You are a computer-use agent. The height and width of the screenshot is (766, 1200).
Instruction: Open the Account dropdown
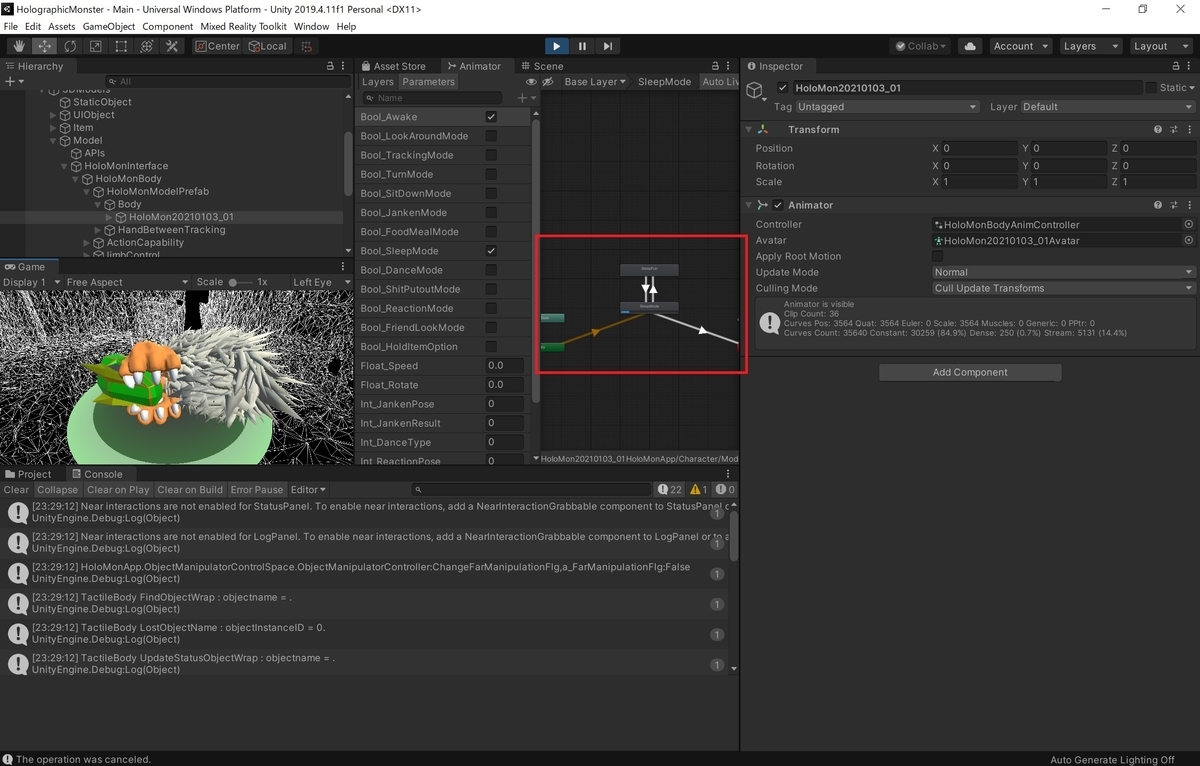(1020, 46)
